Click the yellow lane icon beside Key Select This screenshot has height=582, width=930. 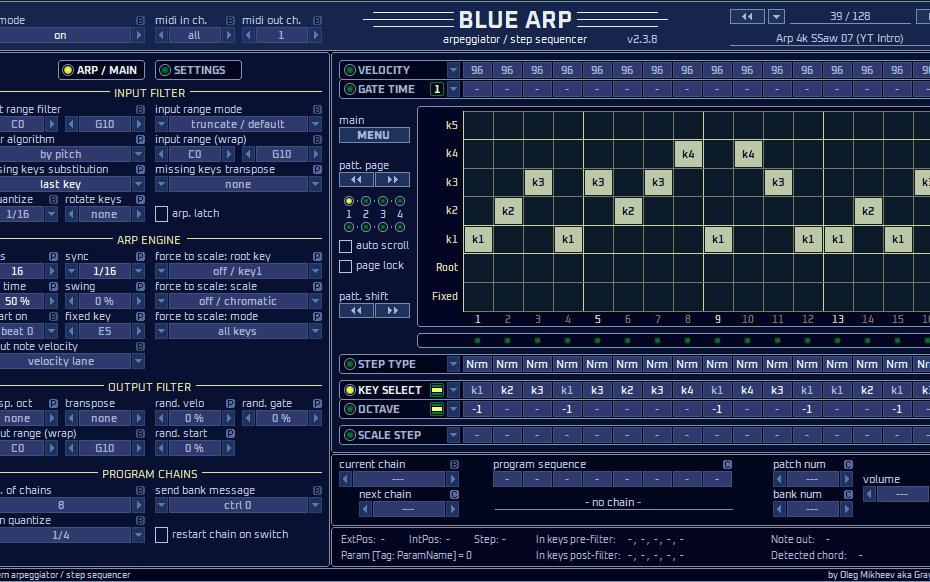pyautogui.click(x=437, y=390)
